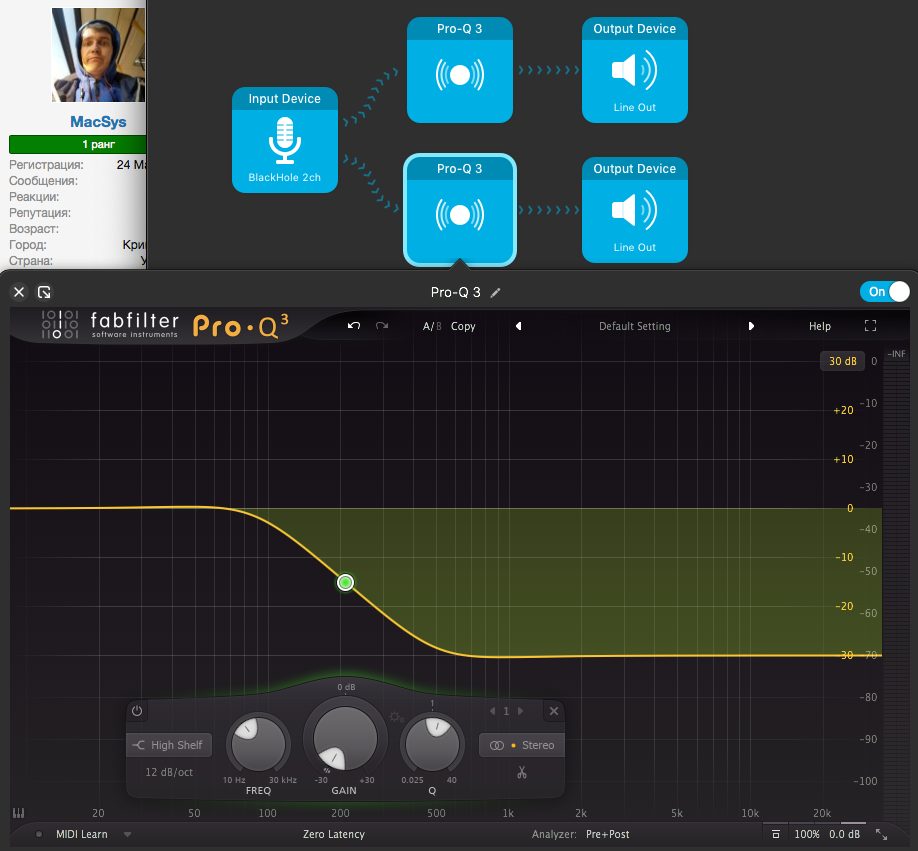
Task: Undo the last EQ change
Action: [x=354, y=326]
